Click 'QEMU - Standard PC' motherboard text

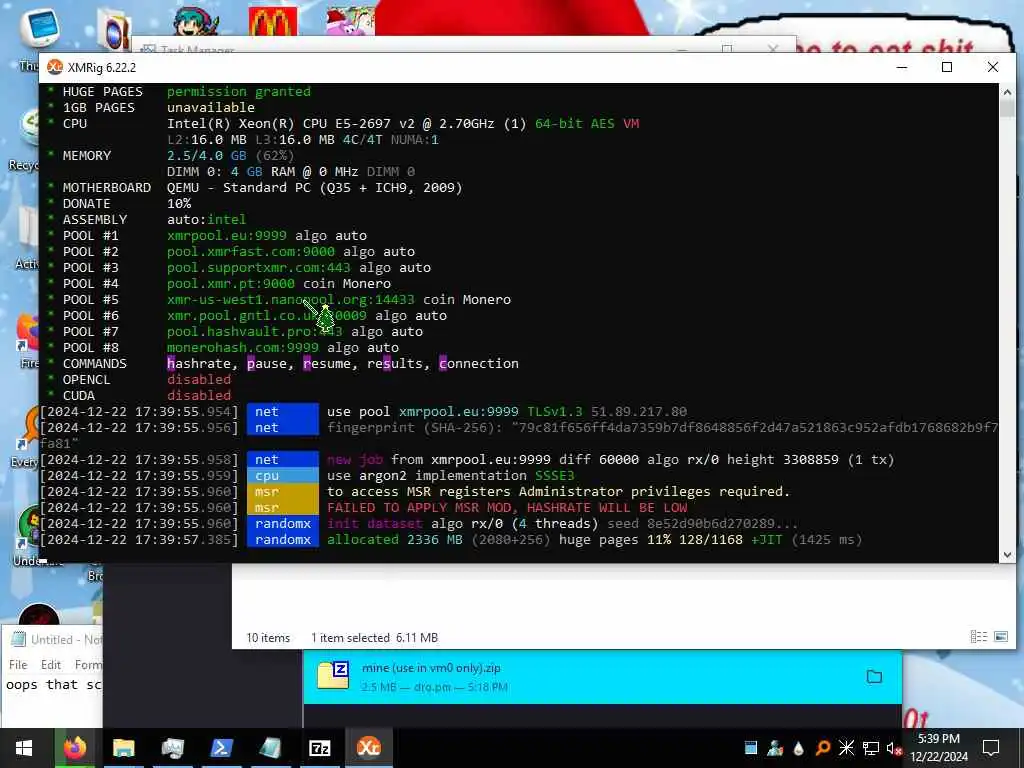click(x=314, y=187)
